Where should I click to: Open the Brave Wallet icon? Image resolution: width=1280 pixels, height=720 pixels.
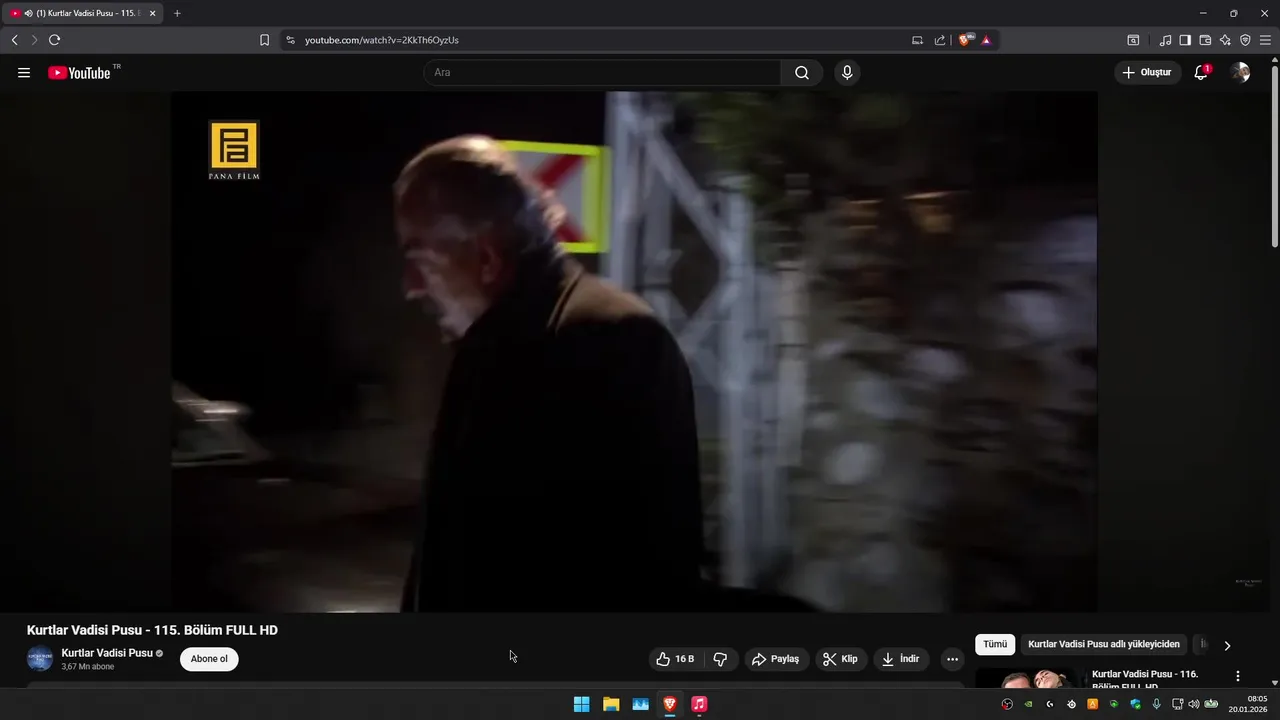(x=1205, y=40)
